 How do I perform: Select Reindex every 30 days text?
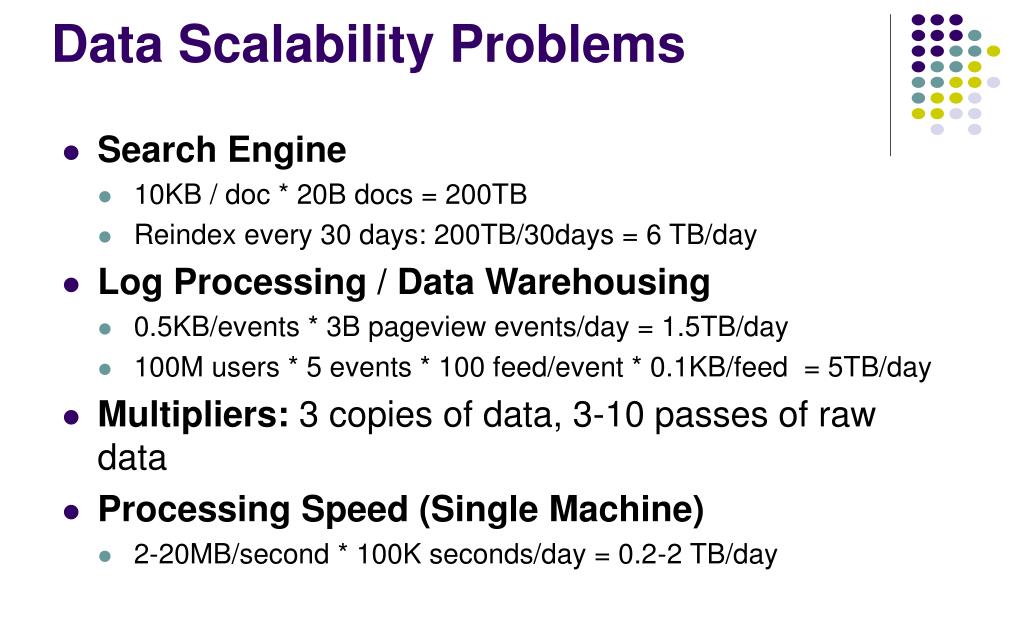point(280,235)
